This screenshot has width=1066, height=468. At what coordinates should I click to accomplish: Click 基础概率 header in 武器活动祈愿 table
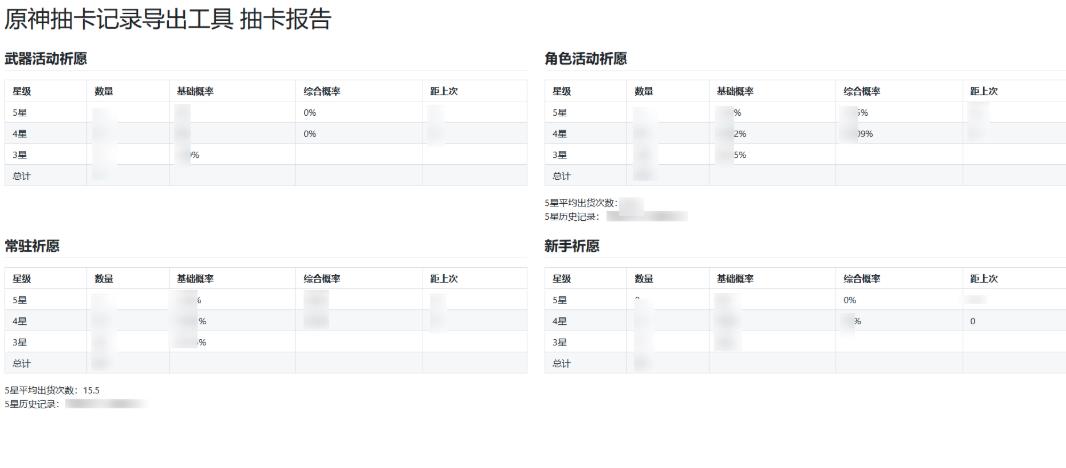click(195, 91)
